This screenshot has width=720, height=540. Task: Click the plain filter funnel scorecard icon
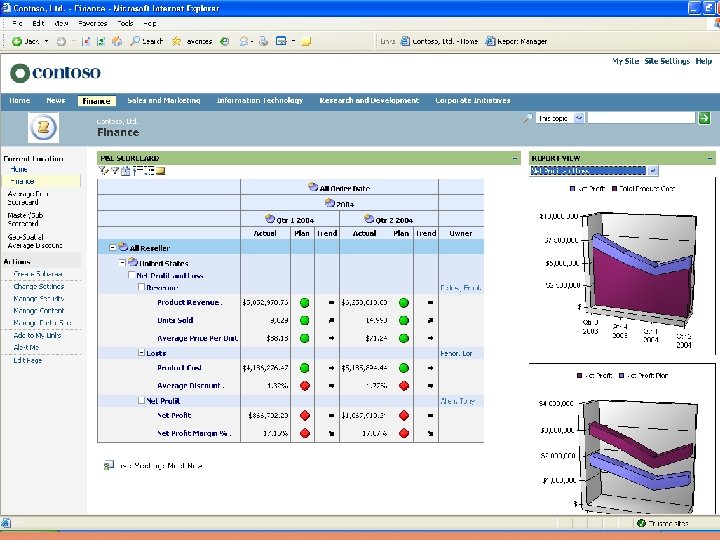tap(115, 171)
